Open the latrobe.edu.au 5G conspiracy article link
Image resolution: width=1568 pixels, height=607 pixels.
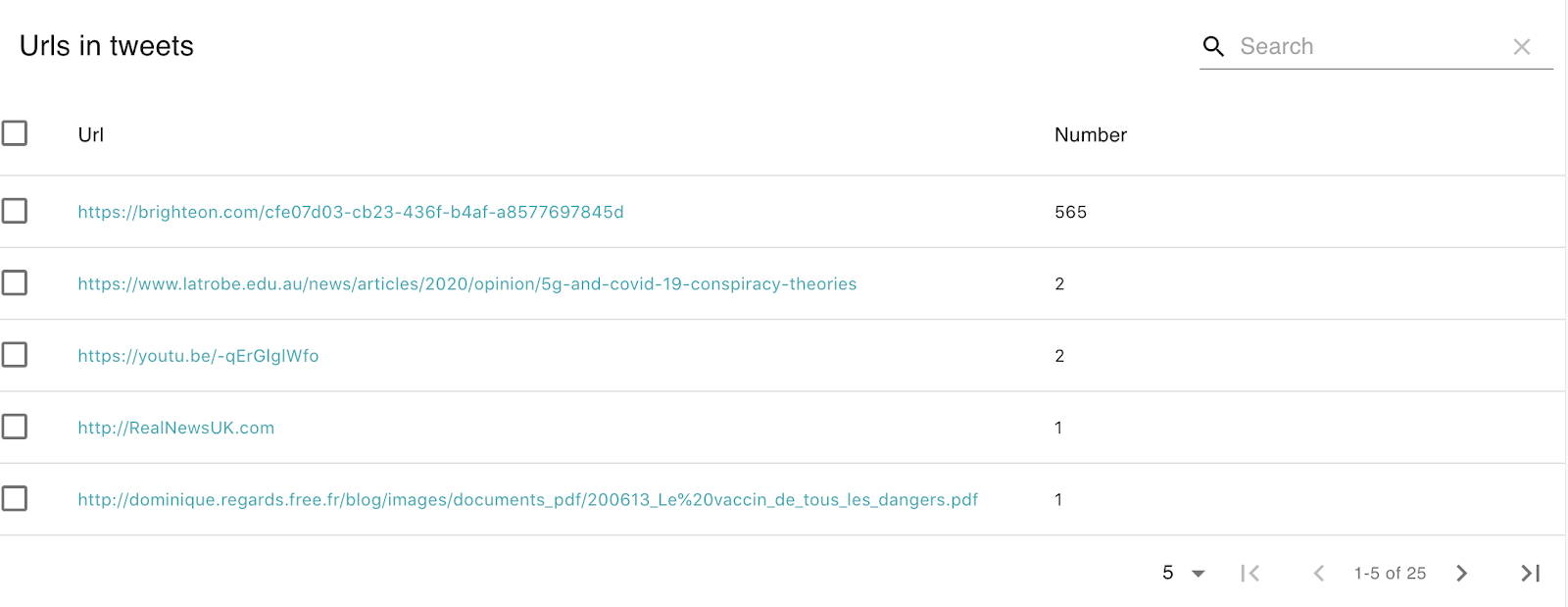pyautogui.click(x=466, y=284)
